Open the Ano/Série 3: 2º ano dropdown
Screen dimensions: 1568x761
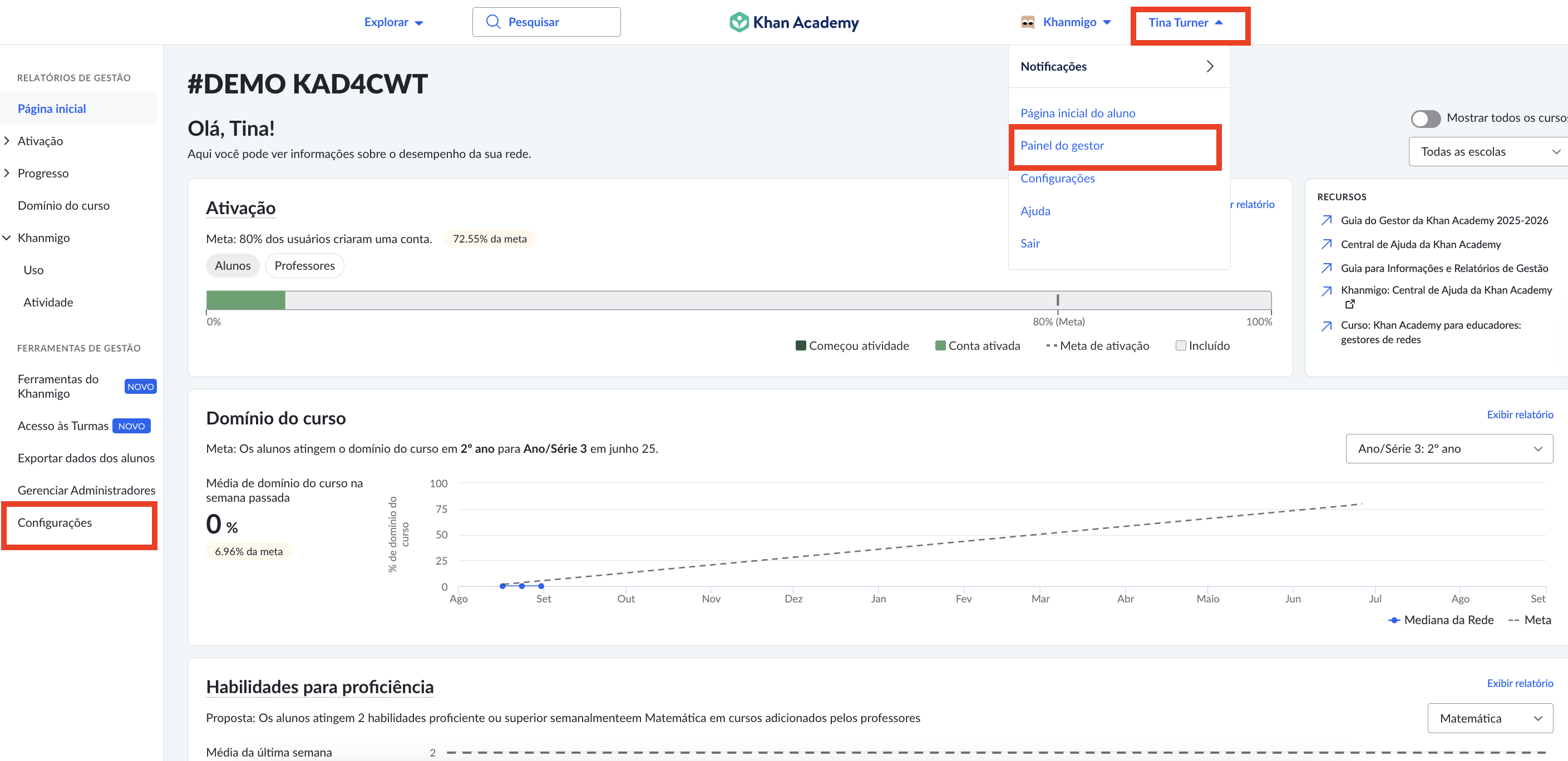[x=1449, y=449]
